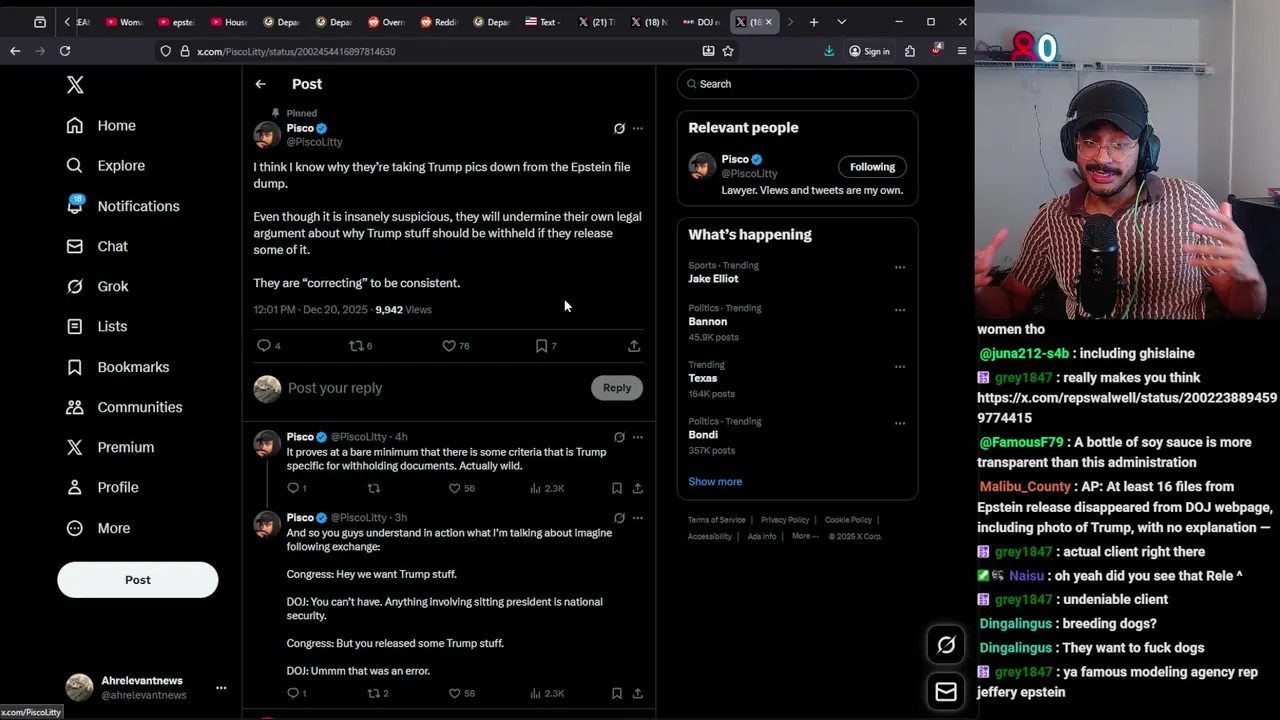The image size is (1280, 720).
Task: Bookmark this page with the star icon
Action: click(x=728, y=51)
